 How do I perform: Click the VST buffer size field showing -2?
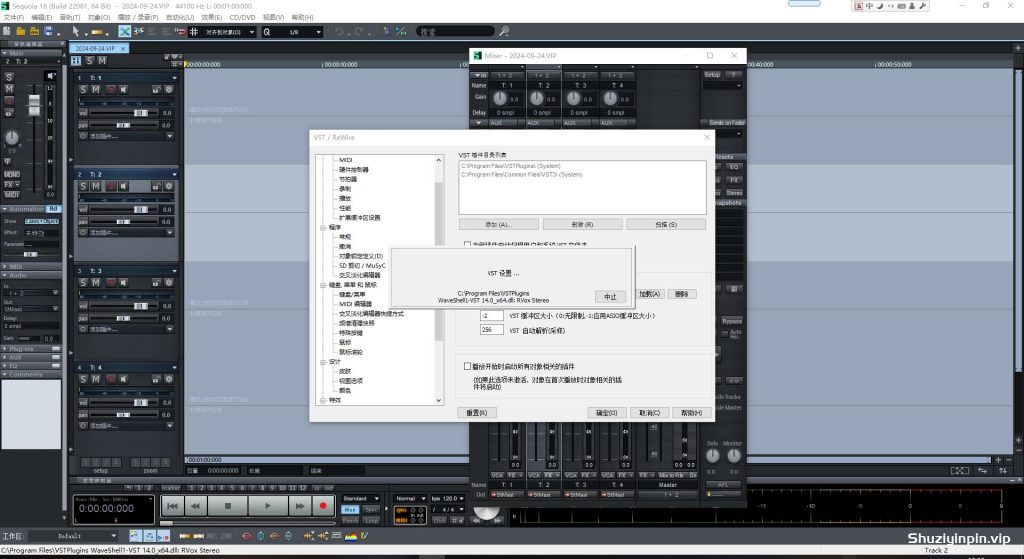coord(492,315)
